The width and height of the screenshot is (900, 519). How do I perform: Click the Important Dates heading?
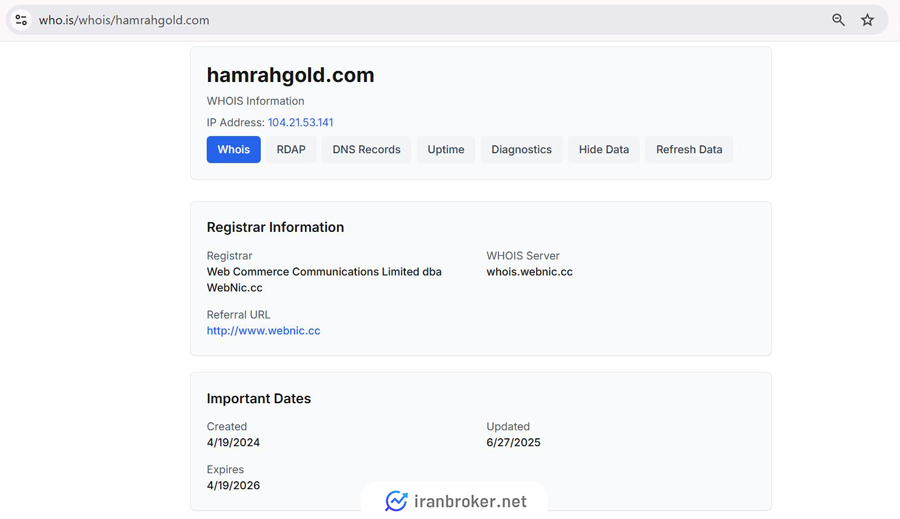click(259, 398)
